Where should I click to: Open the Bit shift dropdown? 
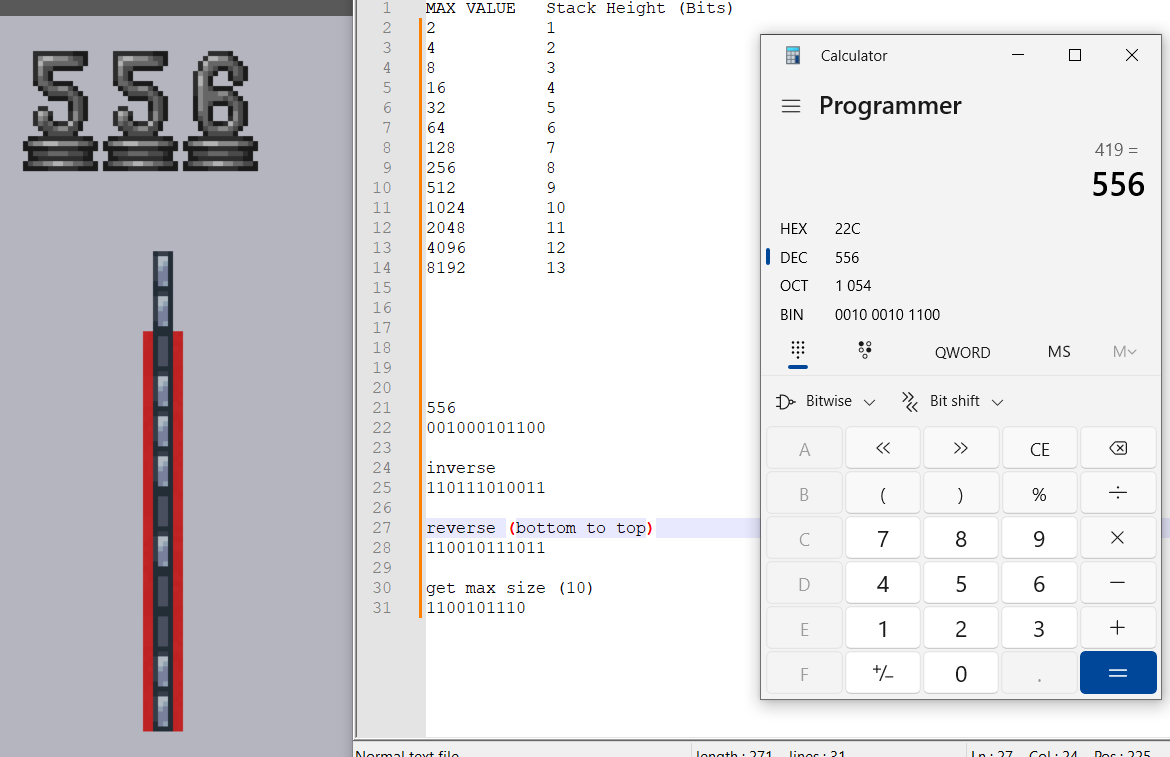(952, 401)
